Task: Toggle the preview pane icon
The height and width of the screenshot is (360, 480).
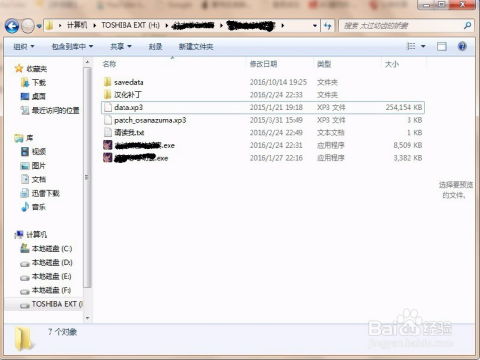Action: [442, 46]
